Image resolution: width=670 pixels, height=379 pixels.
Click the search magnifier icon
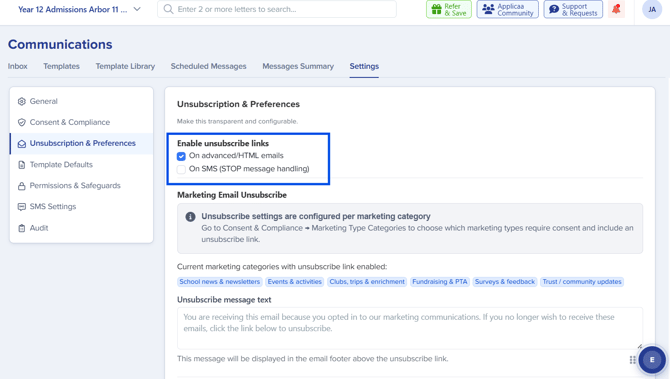click(168, 9)
